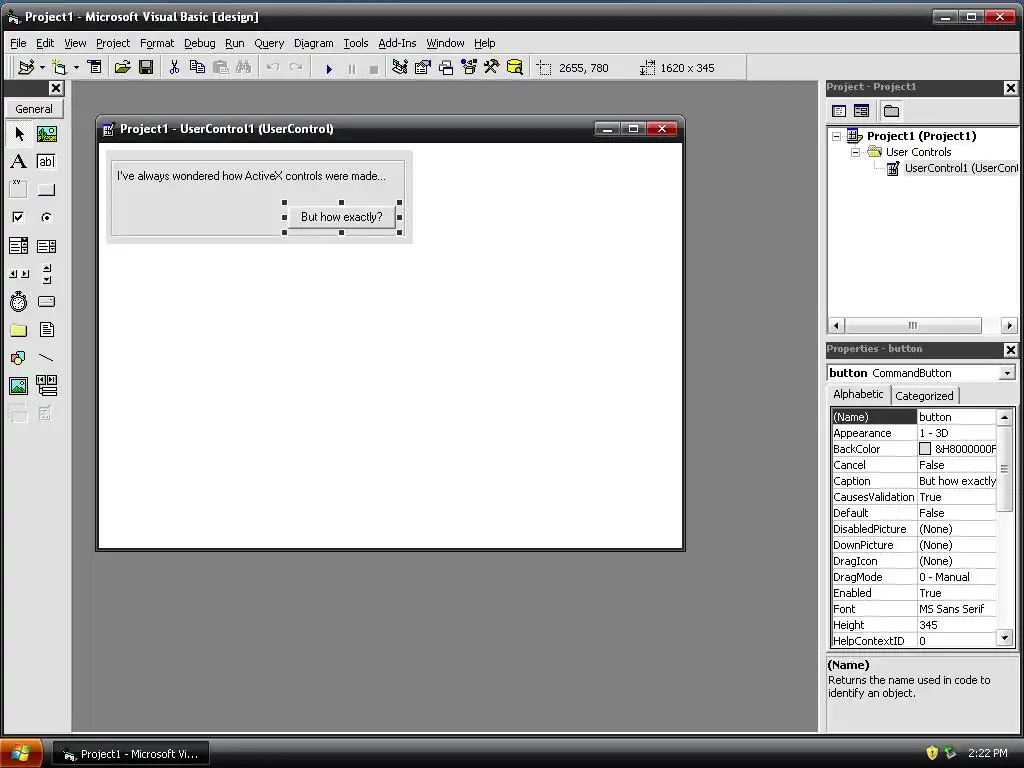Select the DirListBox folder tool
The height and width of the screenshot is (768, 1024).
[18, 330]
